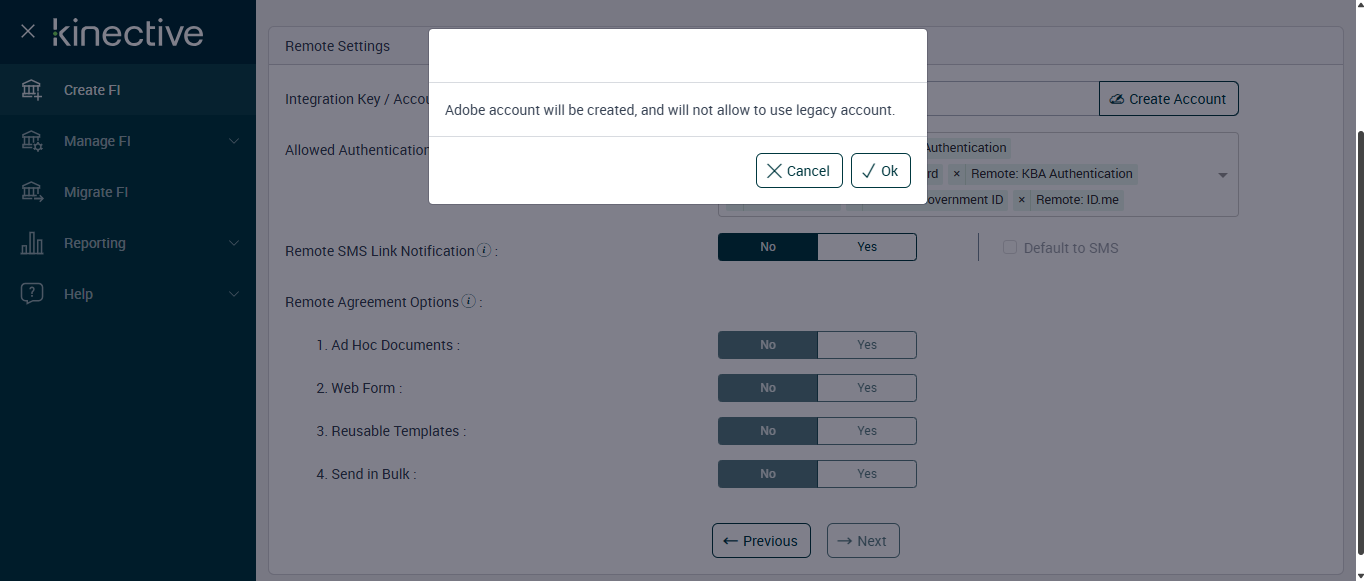Expand the Reporting menu chevron

[234, 243]
